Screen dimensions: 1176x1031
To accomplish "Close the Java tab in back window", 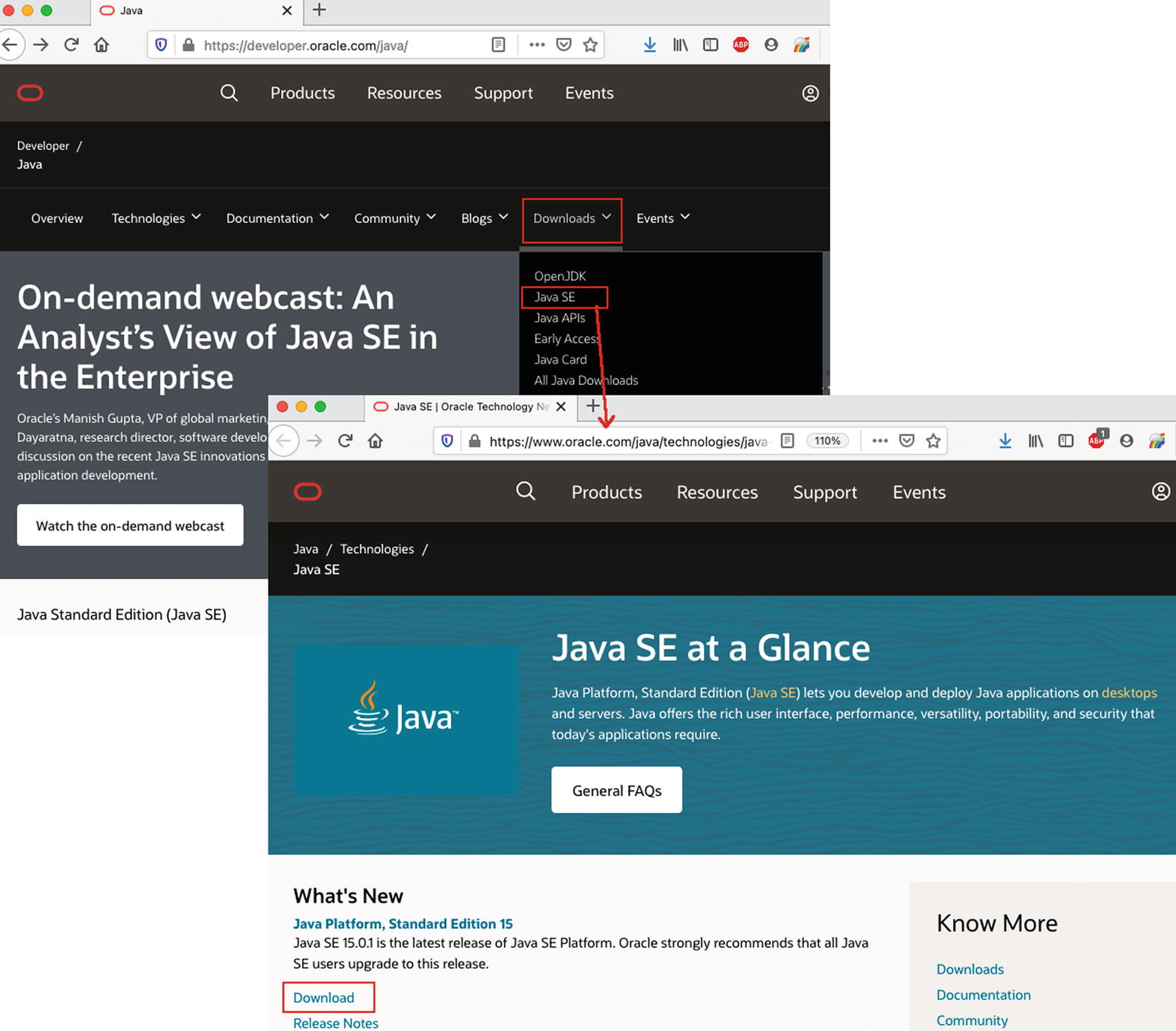I will (287, 10).
